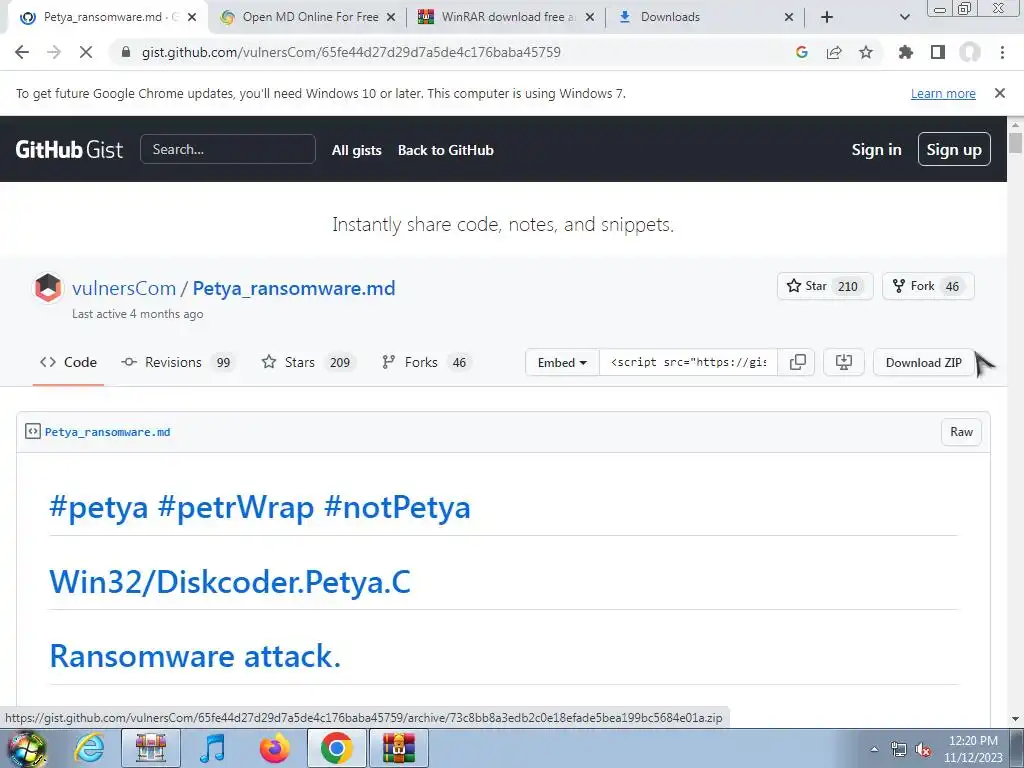Open the Stars tab

[308, 362]
